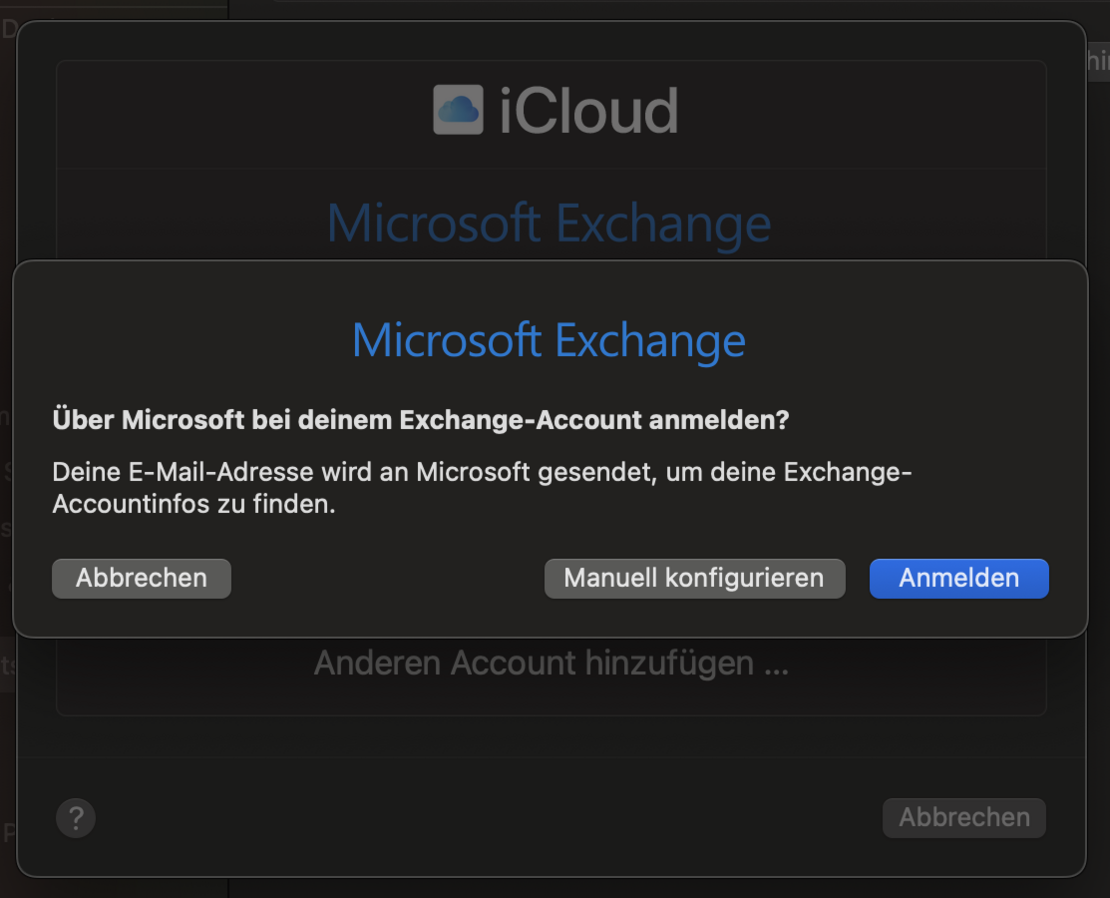Click the description text about E-Mail-Adresse
1110x898 pixels.
(482, 488)
